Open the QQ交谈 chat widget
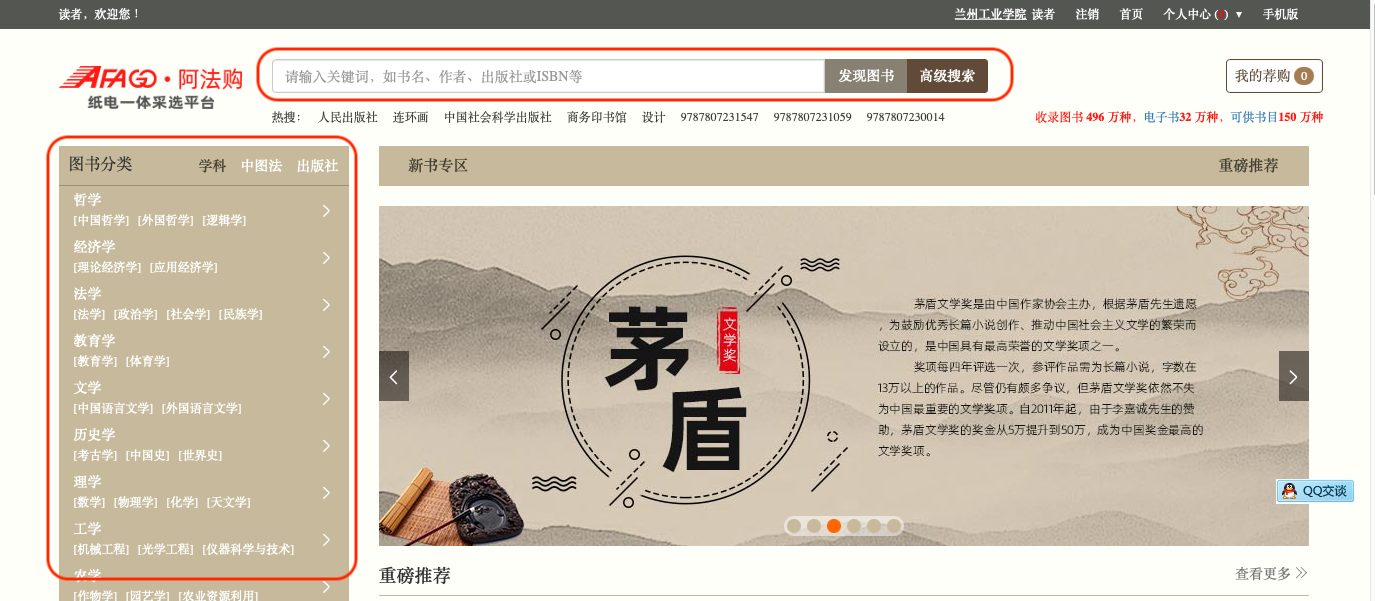This screenshot has width=1375, height=601. [x=1315, y=491]
